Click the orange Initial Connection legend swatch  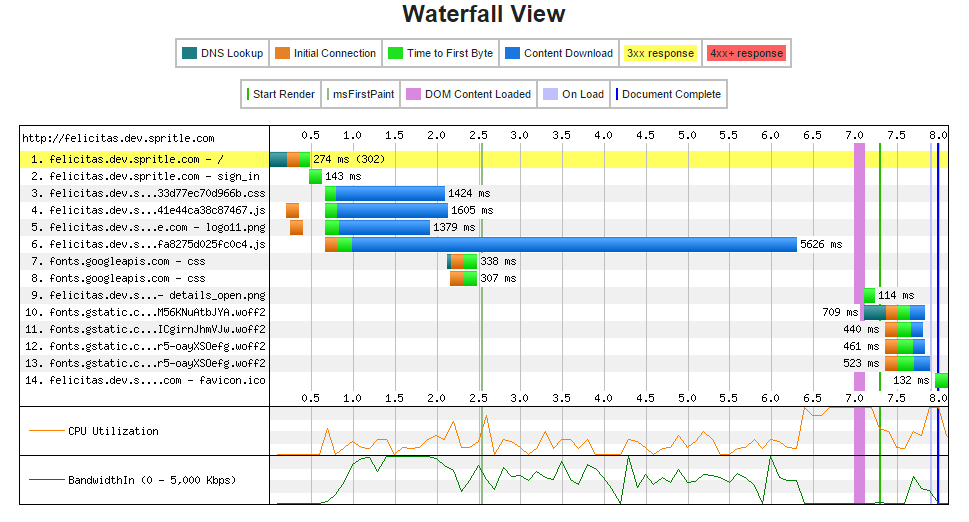point(283,53)
